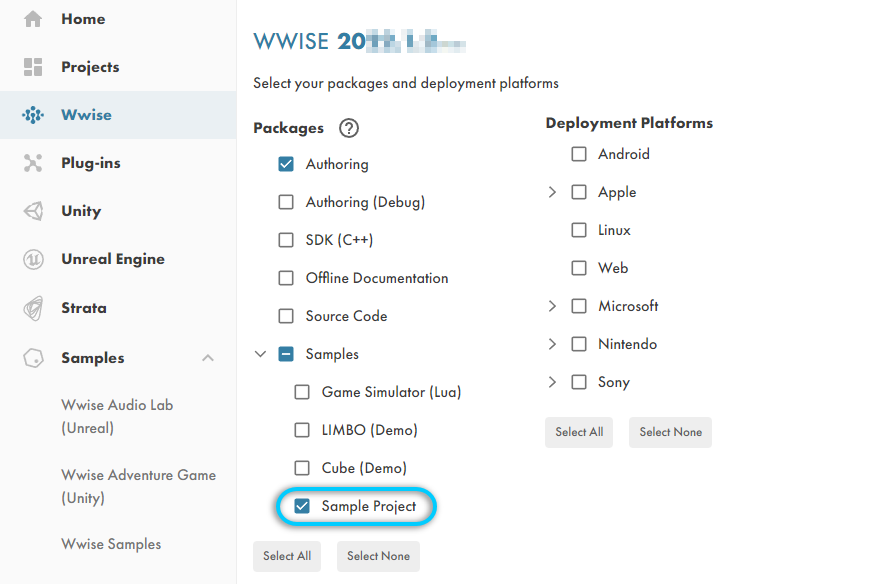874x584 pixels.
Task: Check the Cube (Demo) checkbox
Action: [302, 468]
